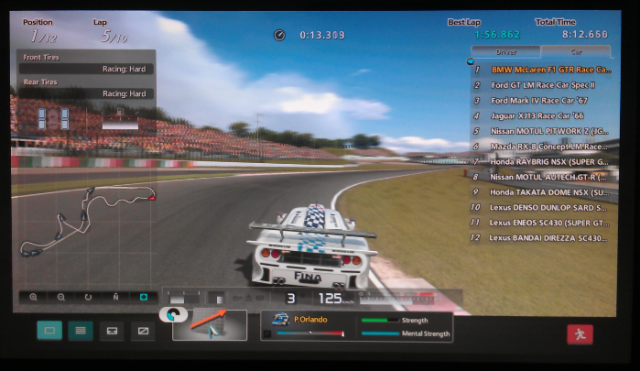Screen dimensions: 640x371
Task: Click the green Strength bar
Action: 380,320
